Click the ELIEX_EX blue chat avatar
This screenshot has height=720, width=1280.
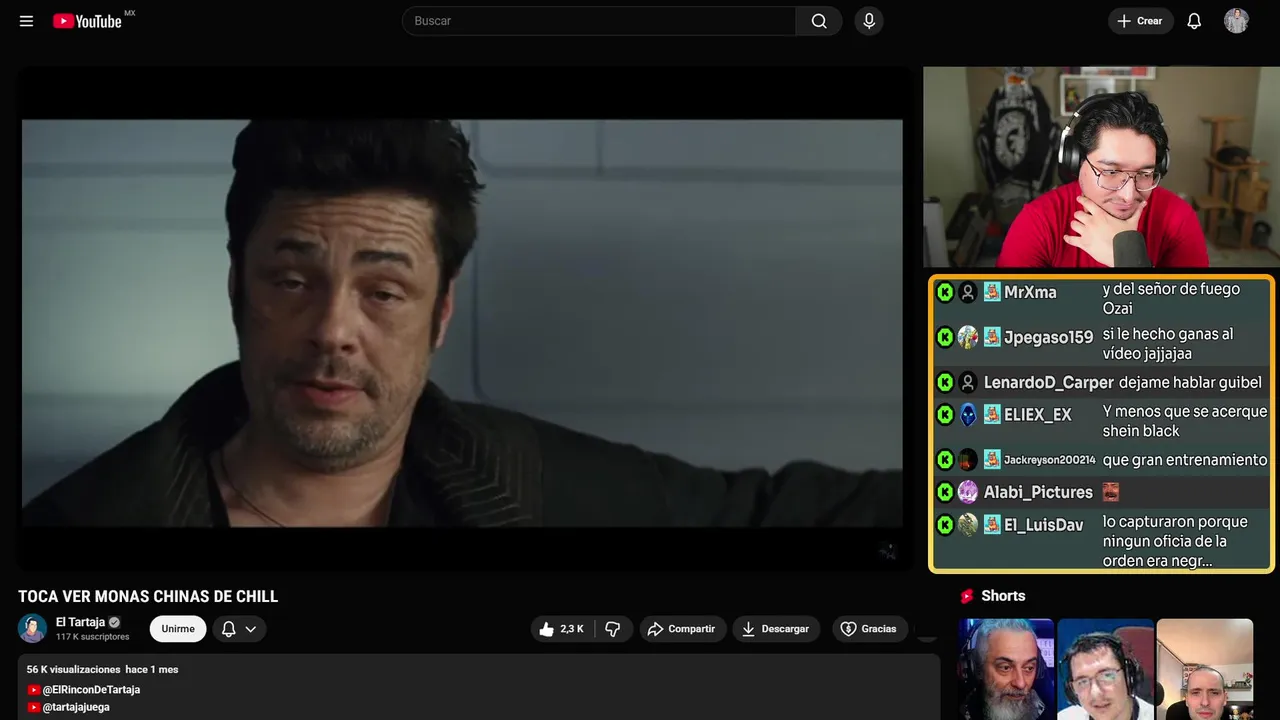pos(968,415)
